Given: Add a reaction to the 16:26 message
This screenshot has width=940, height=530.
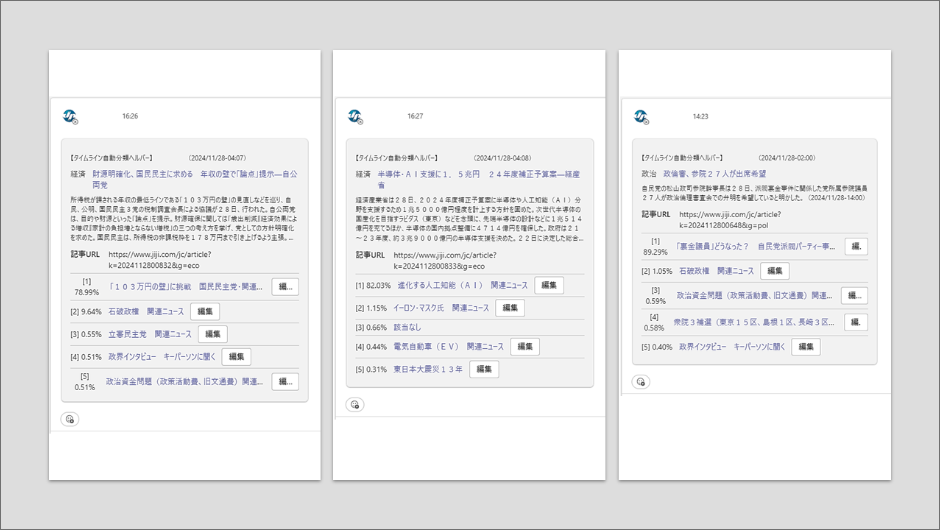Looking at the screenshot, I should (70, 419).
